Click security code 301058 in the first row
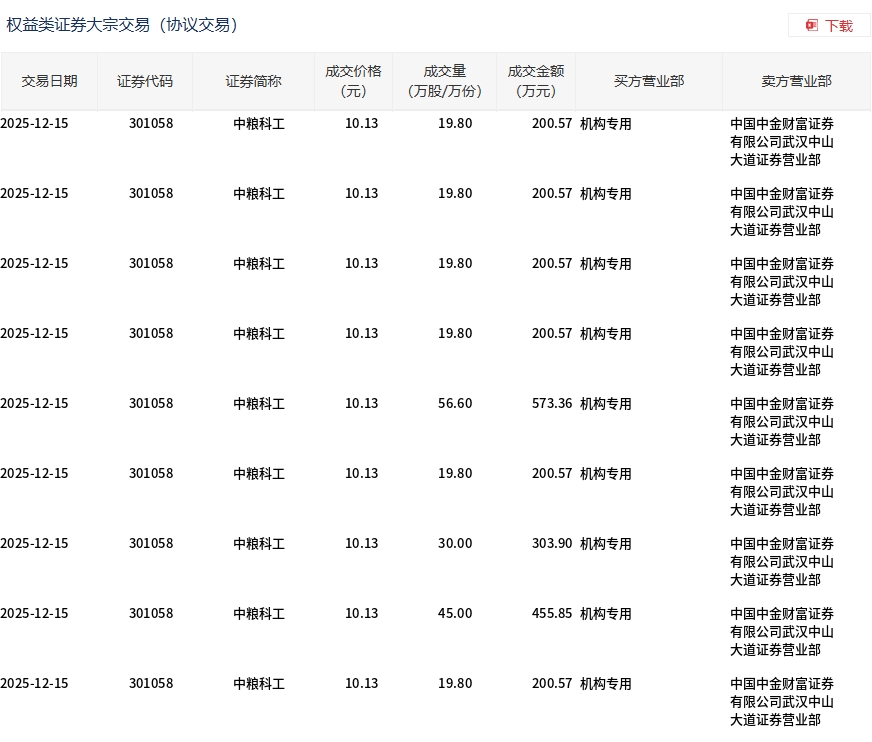 tap(151, 123)
